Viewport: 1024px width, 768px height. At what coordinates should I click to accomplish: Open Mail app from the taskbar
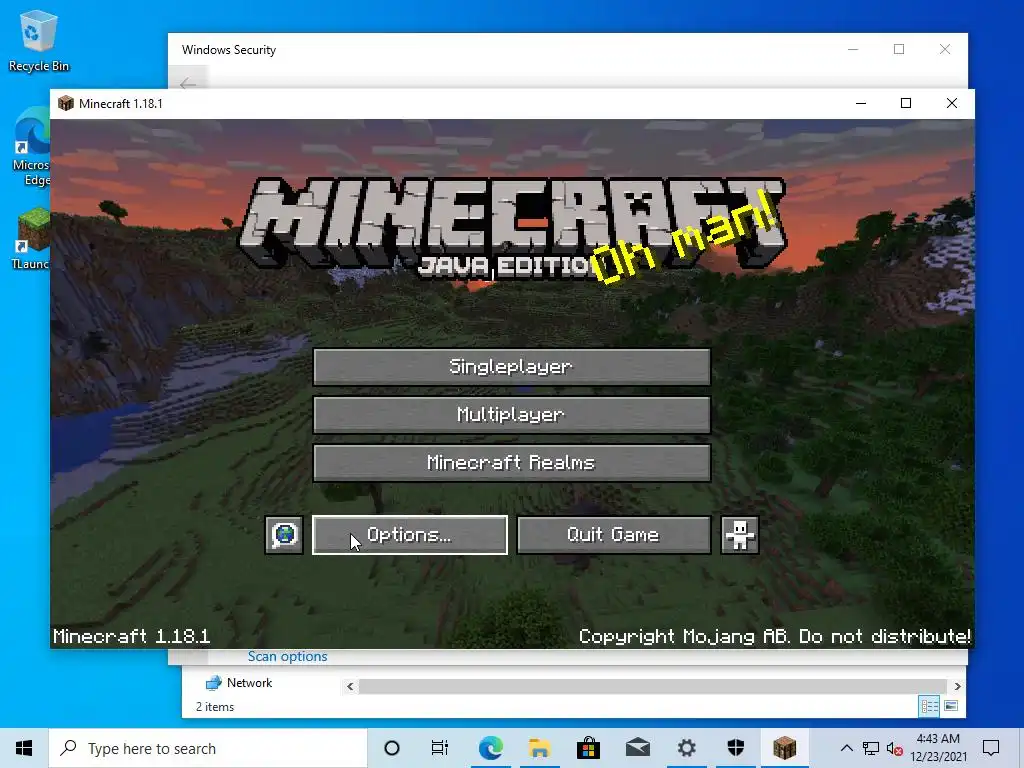[x=637, y=748]
